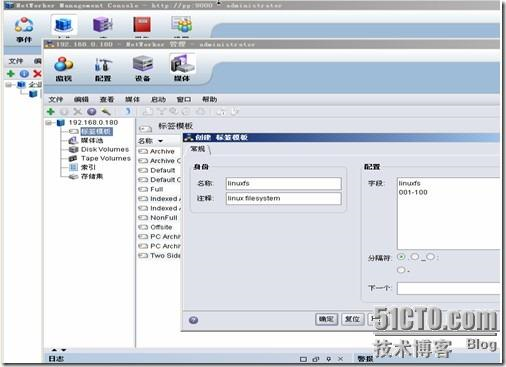Open 文件 menu in the inner window
The height and width of the screenshot is (367, 506).
pyautogui.click(x=56, y=99)
